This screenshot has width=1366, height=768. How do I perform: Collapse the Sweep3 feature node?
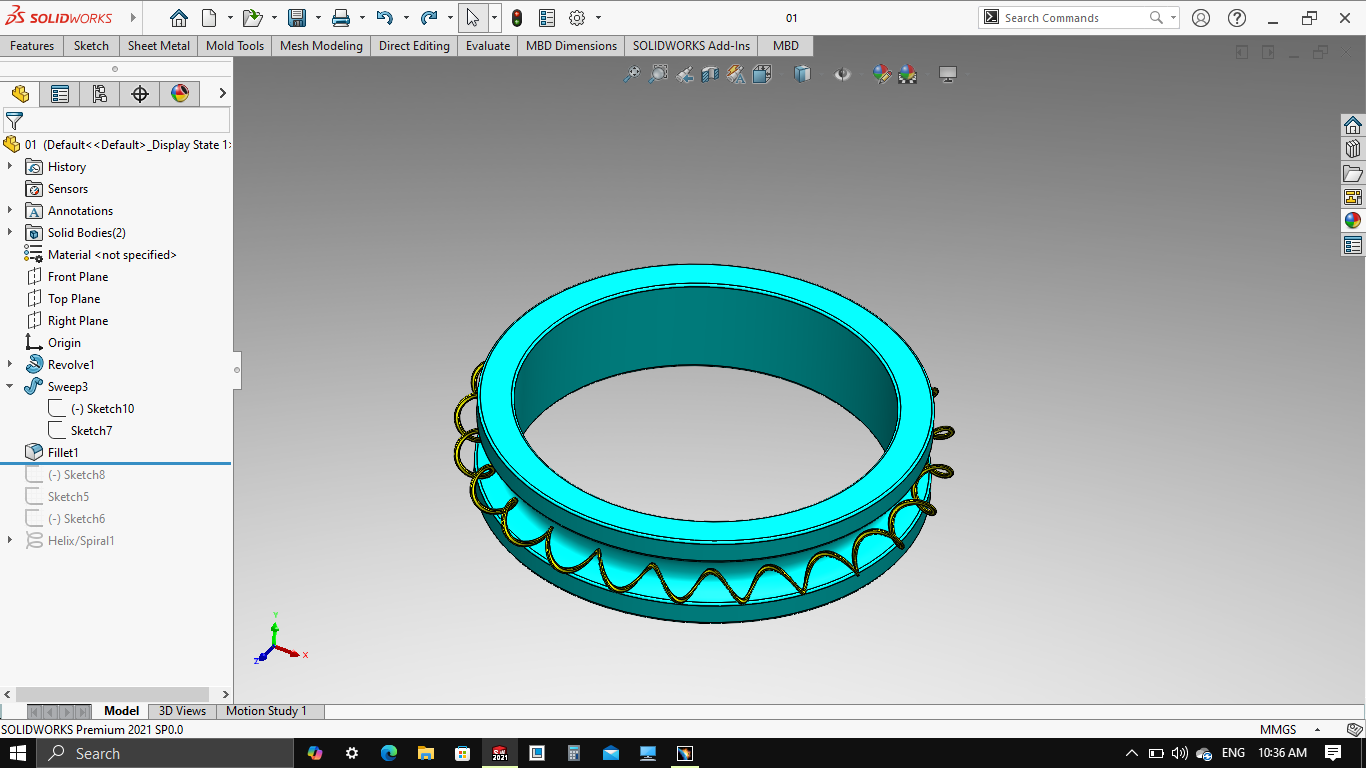click(10, 387)
